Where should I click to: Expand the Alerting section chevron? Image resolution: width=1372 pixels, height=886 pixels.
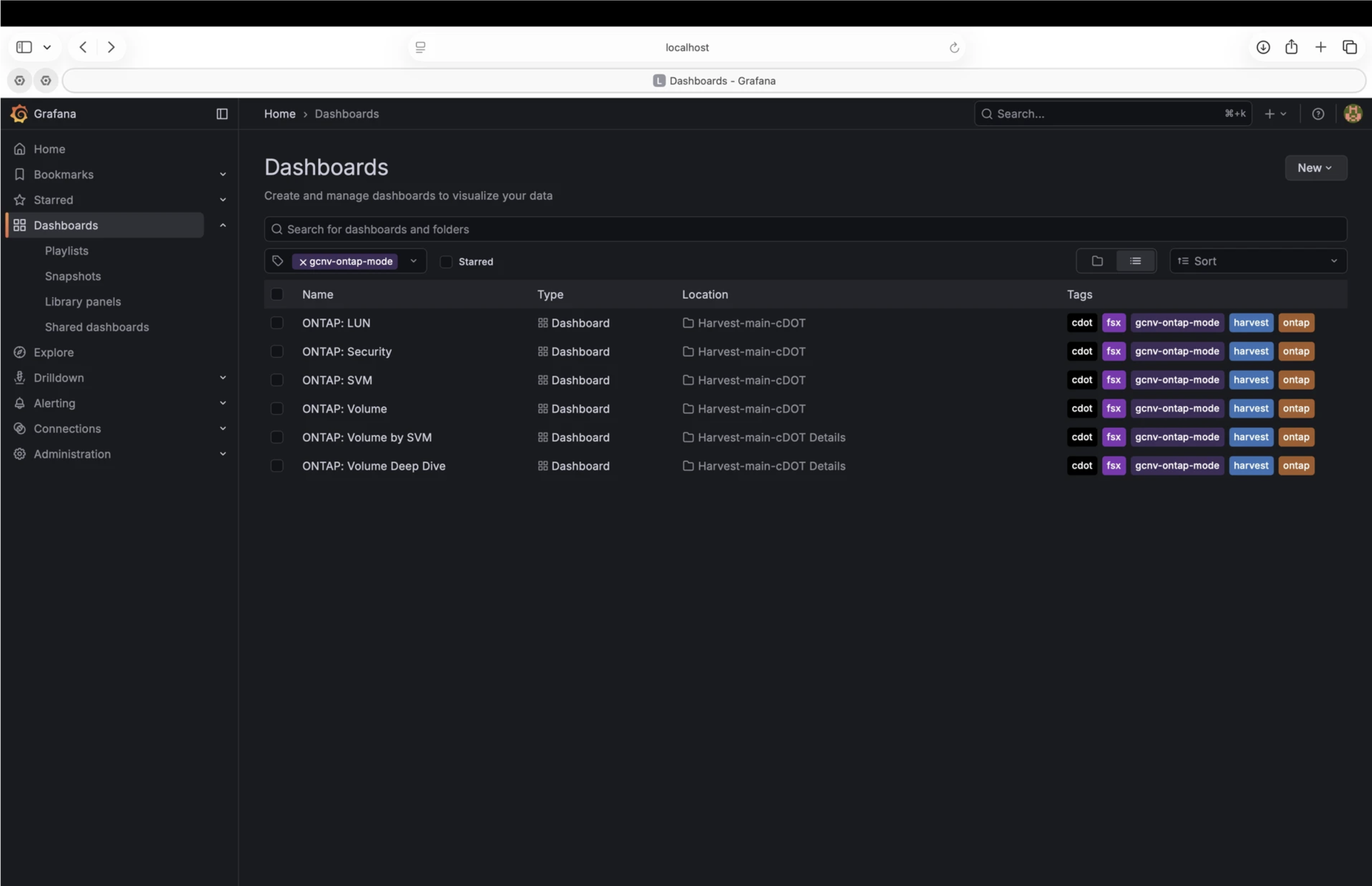pyautogui.click(x=222, y=403)
